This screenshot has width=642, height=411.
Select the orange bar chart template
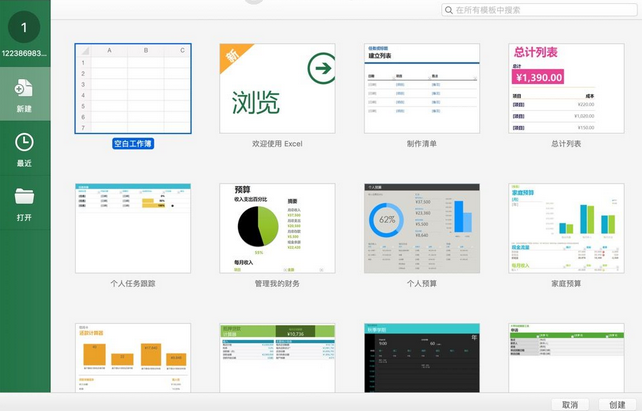tap(133, 358)
